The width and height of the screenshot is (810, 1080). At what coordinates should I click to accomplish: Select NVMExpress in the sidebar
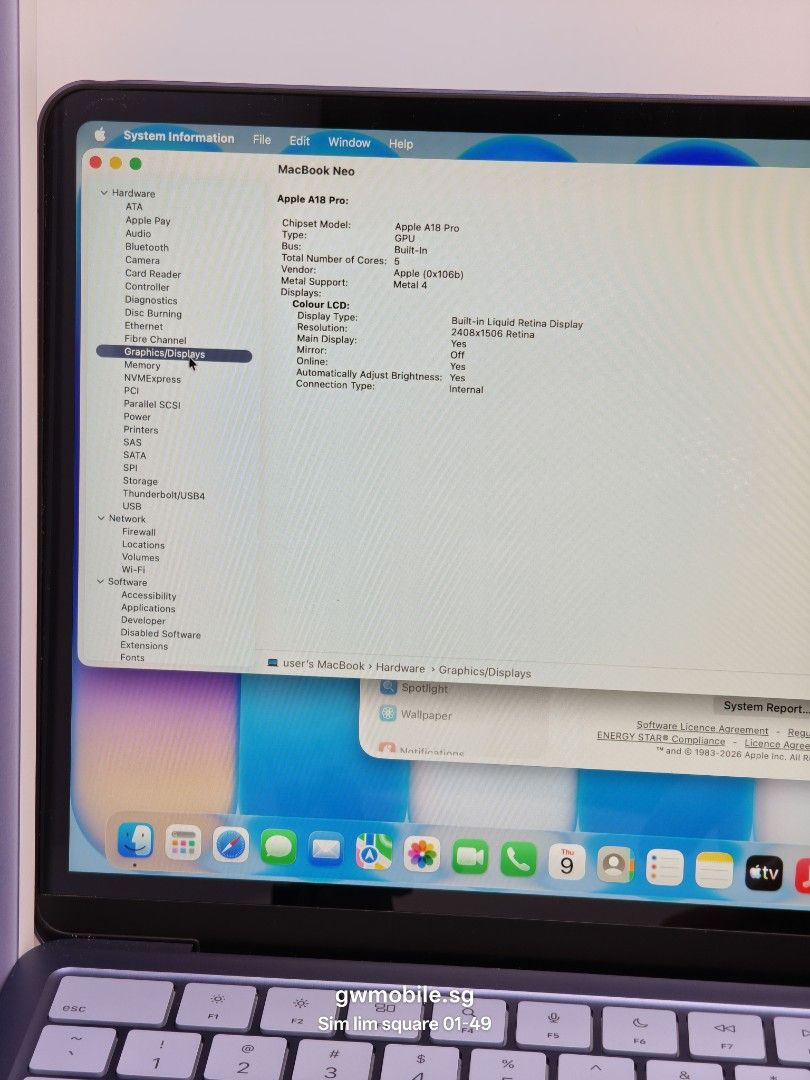tap(152, 378)
